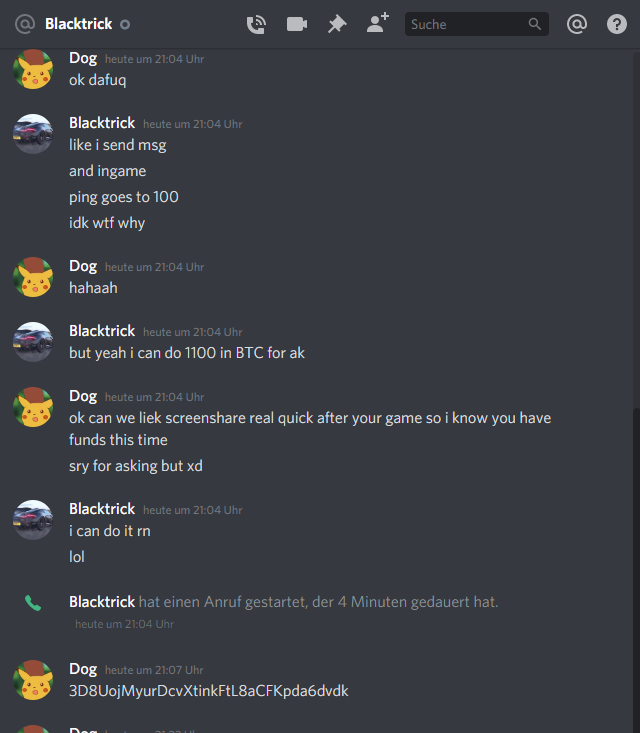The image size is (640, 733).
Task: Click Dog's username above 'hahaah'
Action: (x=83, y=266)
